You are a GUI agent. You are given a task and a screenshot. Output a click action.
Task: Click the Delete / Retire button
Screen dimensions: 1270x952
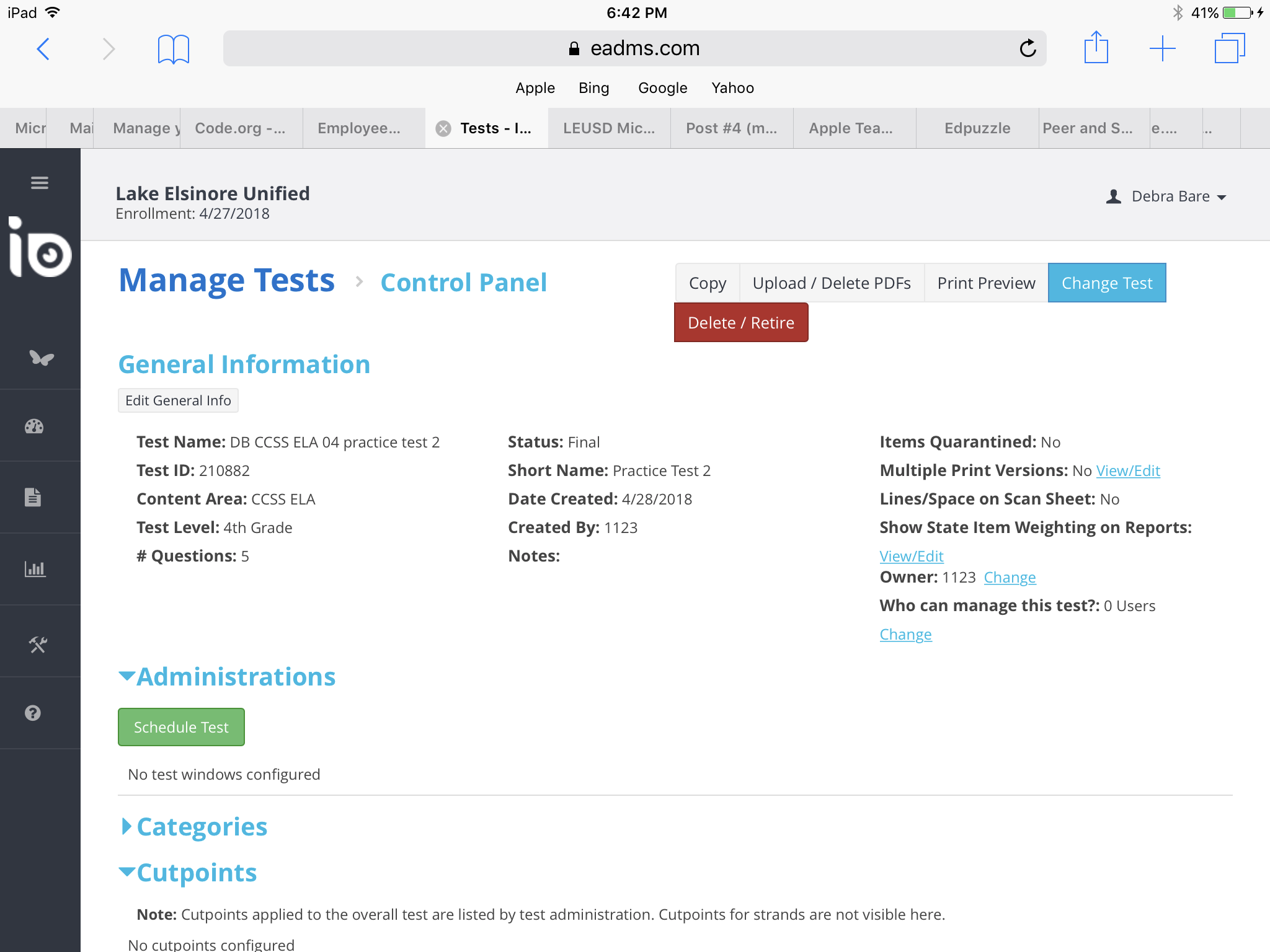point(741,323)
